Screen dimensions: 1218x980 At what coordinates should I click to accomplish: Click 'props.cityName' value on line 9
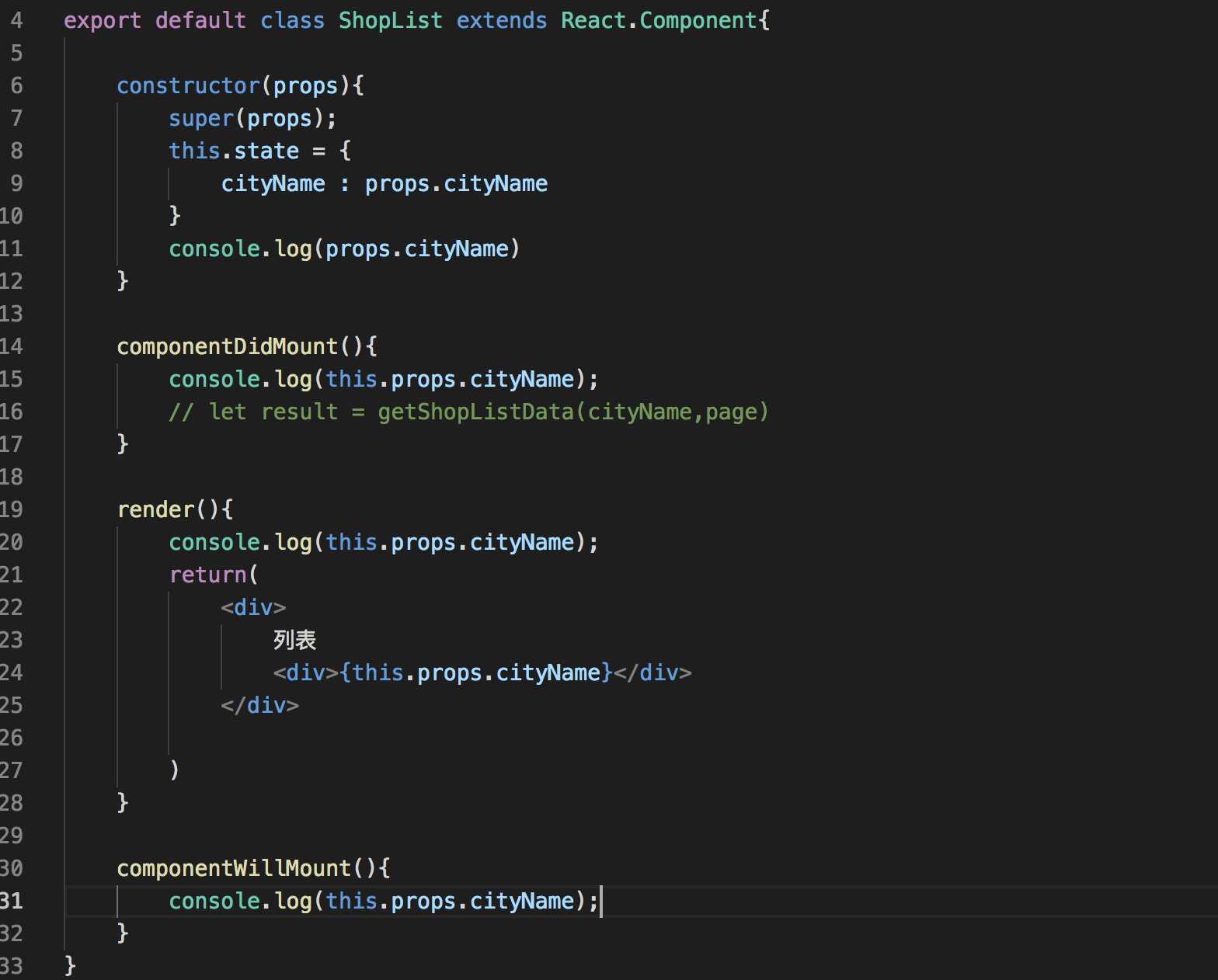tap(456, 183)
